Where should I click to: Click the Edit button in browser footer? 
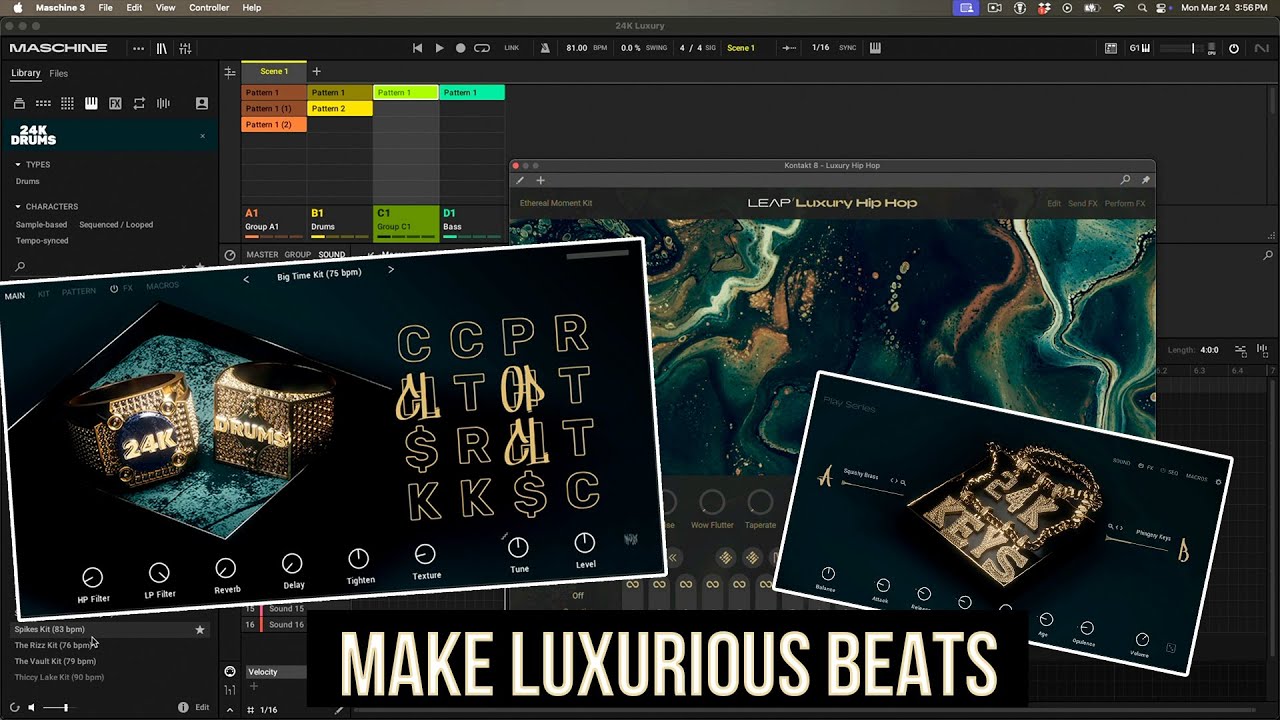[x=202, y=707]
